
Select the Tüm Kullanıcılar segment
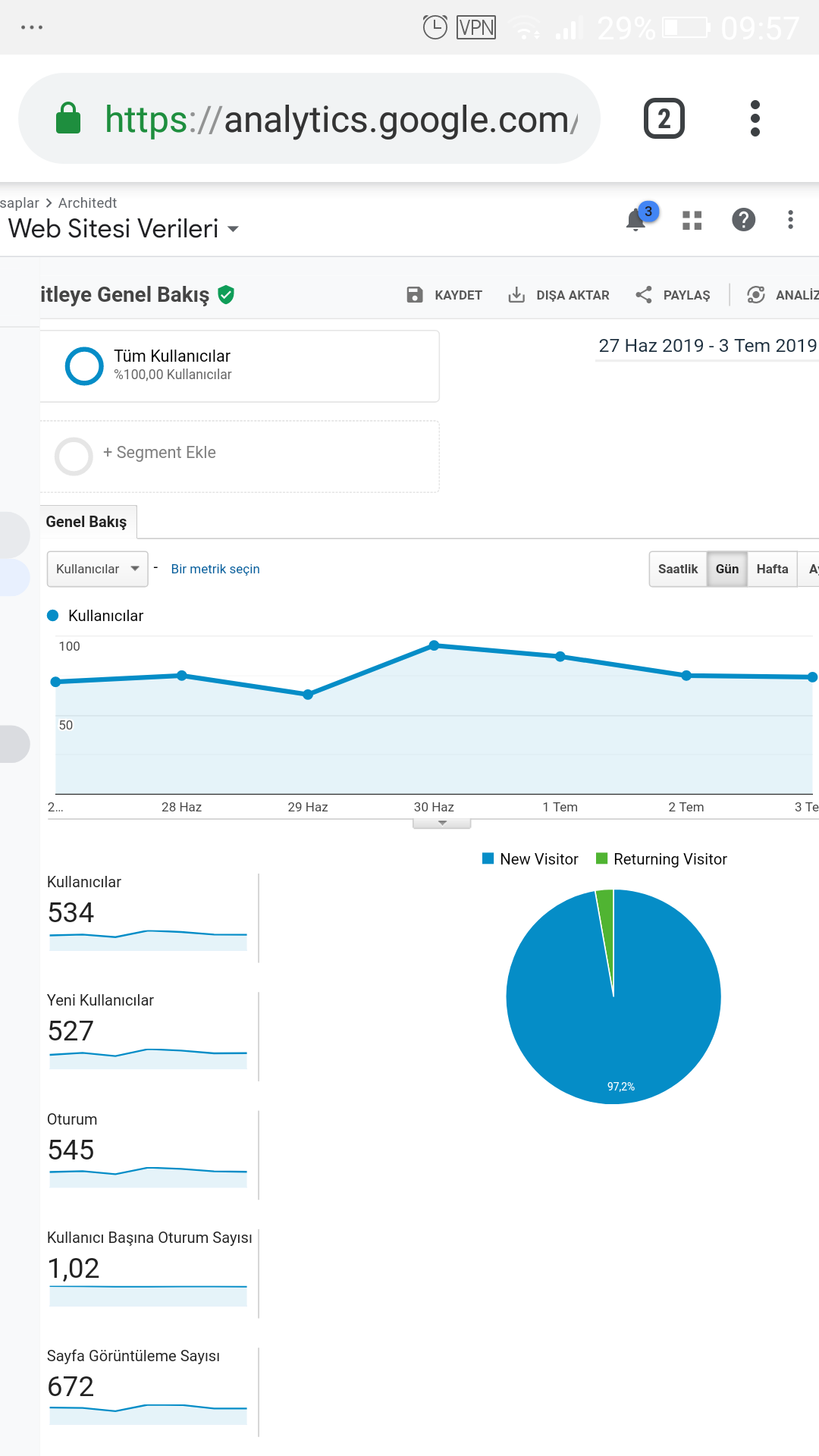[240, 366]
